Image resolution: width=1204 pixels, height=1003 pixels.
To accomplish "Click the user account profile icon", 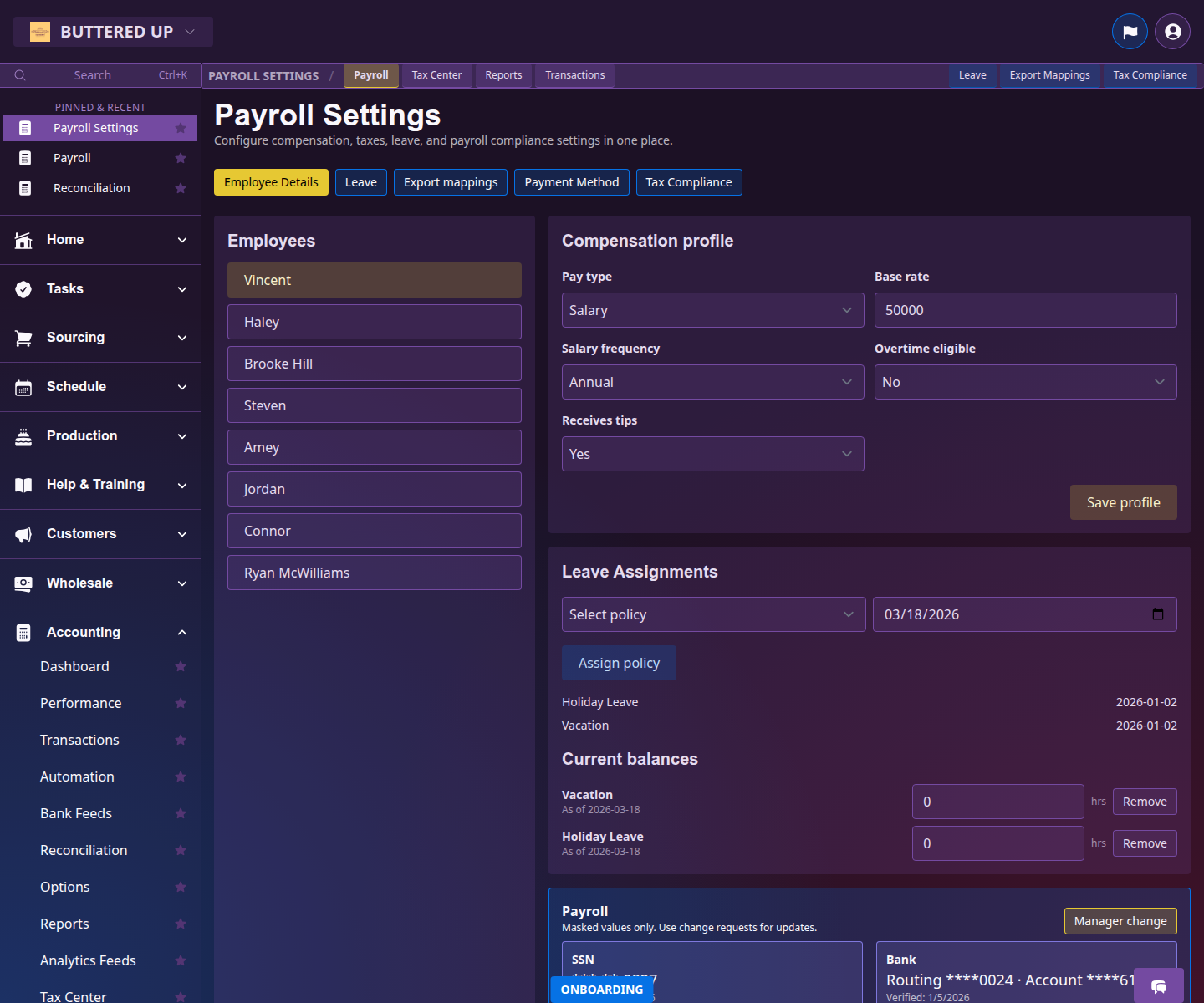I will 1172,31.
